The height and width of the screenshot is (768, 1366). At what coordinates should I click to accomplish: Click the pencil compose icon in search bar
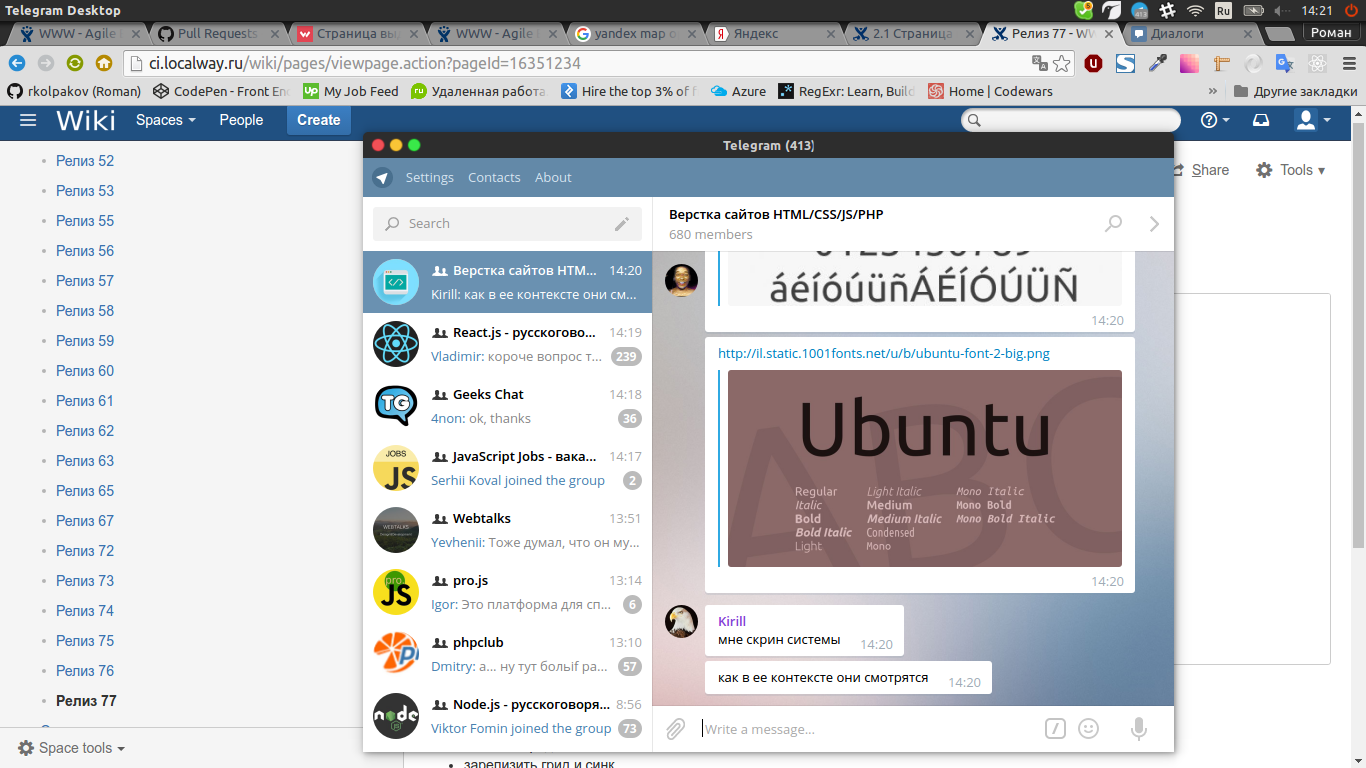point(622,224)
